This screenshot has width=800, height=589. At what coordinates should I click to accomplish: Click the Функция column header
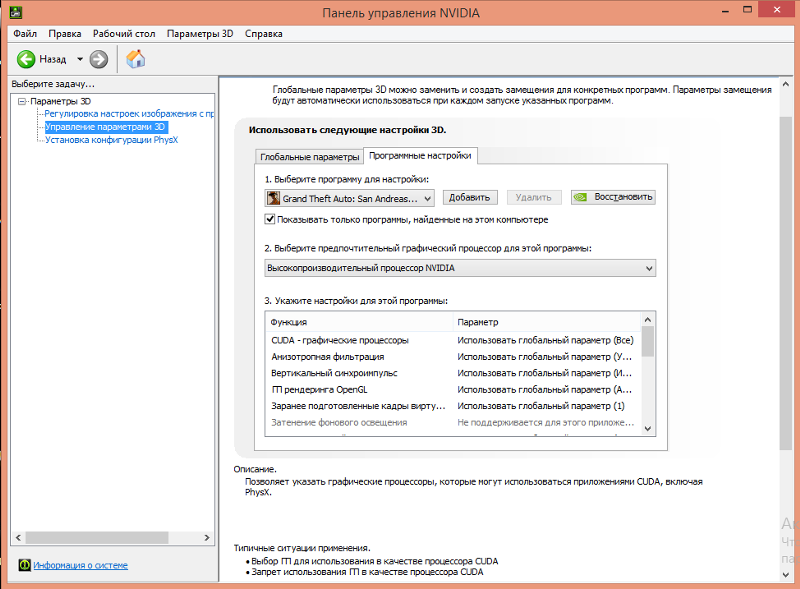(x=359, y=322)
